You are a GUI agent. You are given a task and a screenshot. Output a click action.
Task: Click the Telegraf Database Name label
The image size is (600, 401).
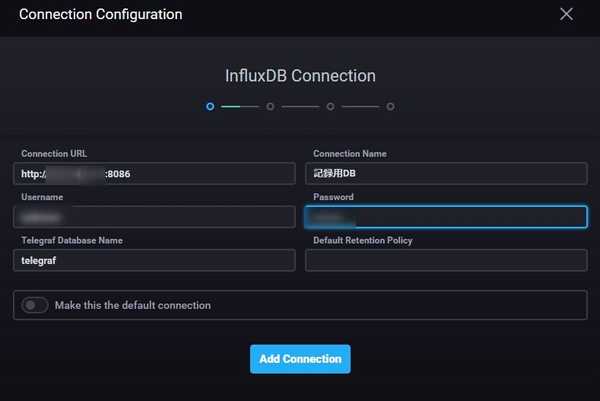coord(72,240)
